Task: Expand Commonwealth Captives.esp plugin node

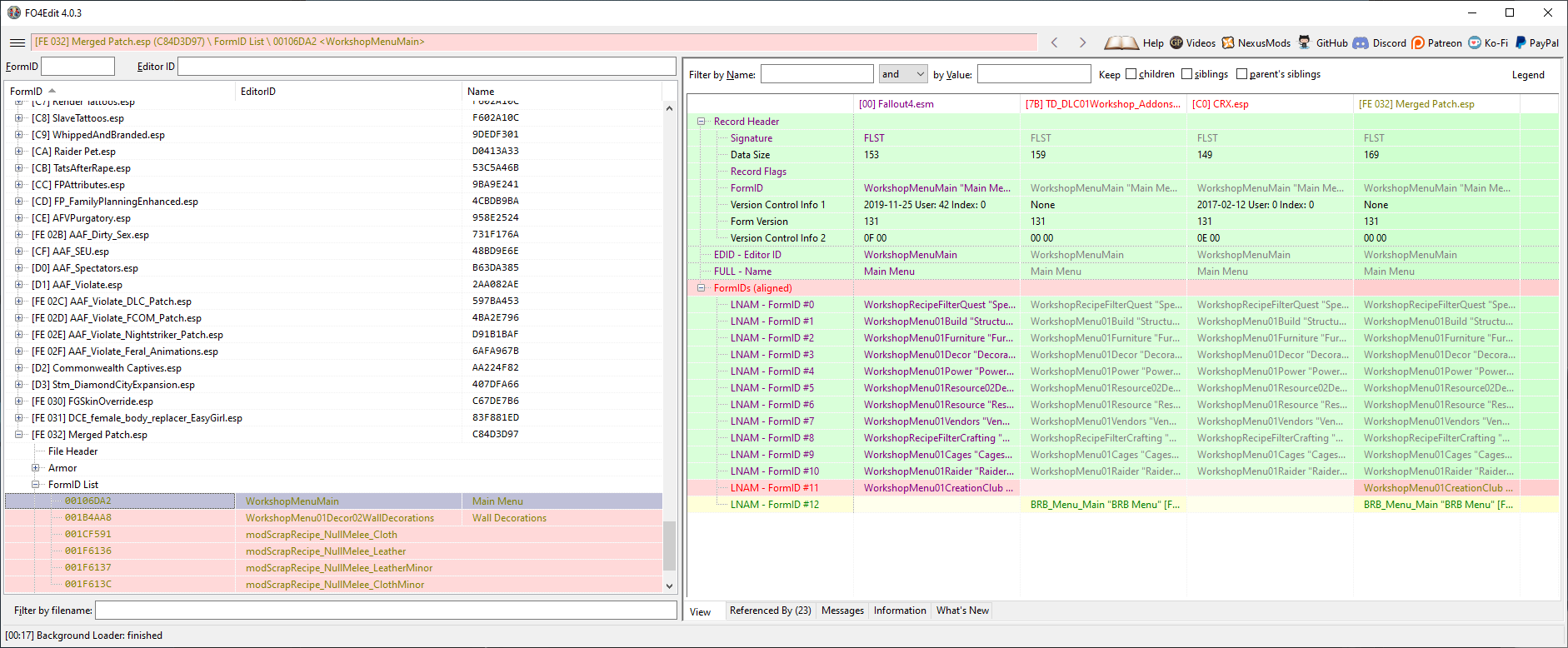Action: (19, 368)
